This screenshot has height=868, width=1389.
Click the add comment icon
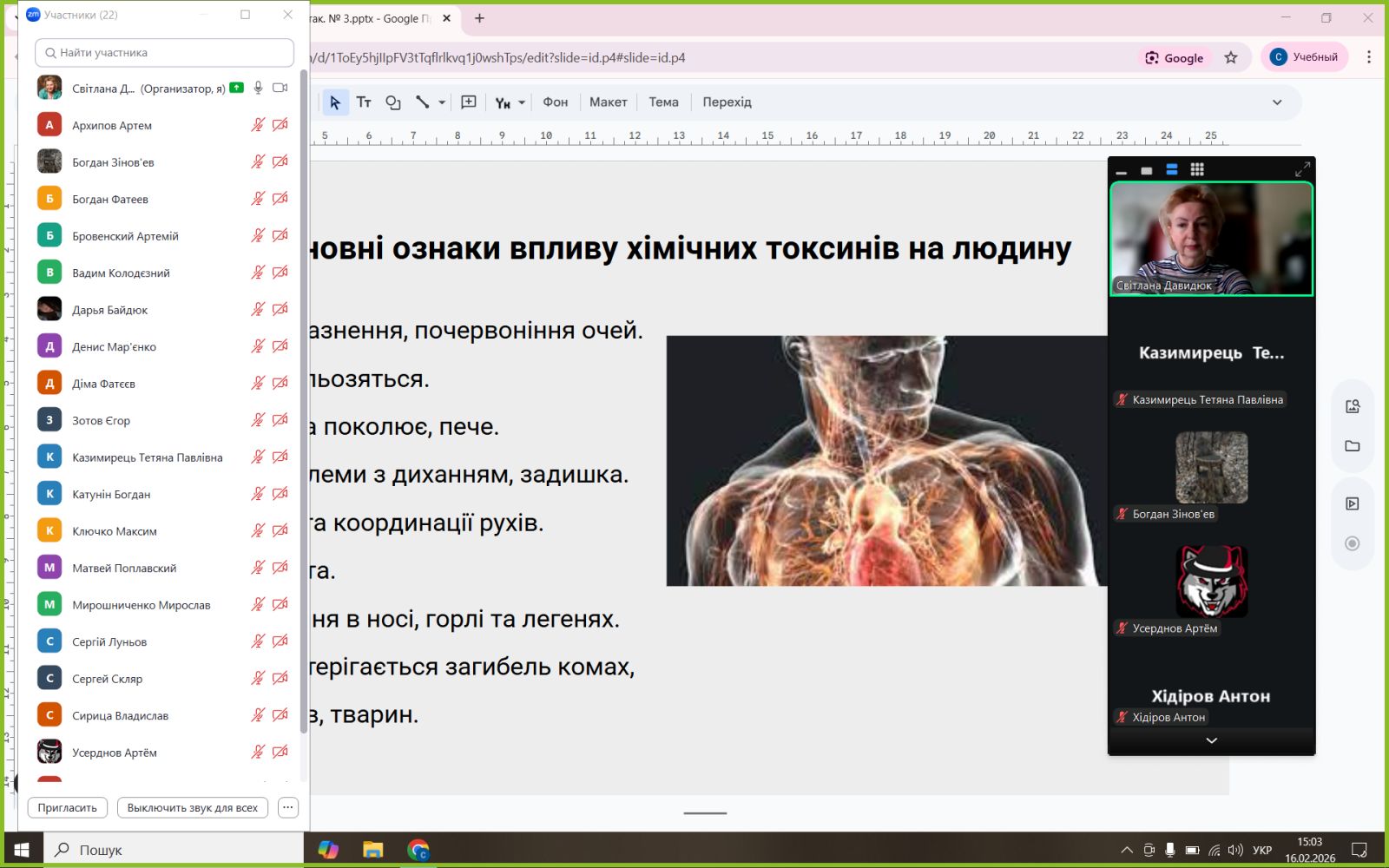point(469,102)
